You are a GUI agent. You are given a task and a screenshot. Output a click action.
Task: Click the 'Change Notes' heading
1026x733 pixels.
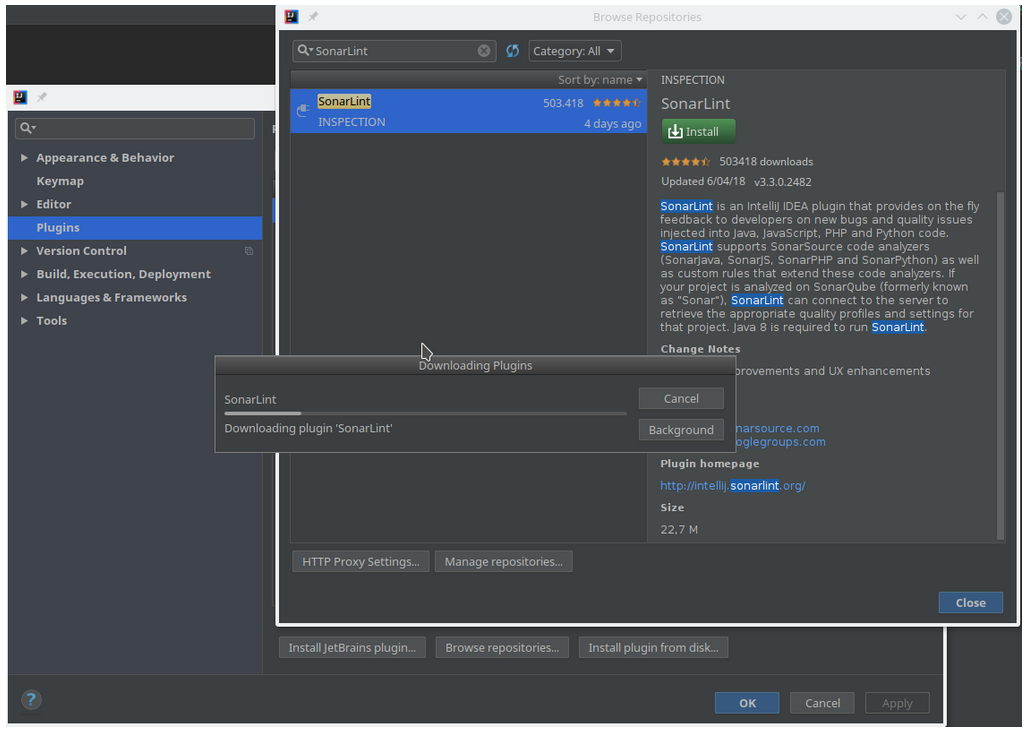700,349
